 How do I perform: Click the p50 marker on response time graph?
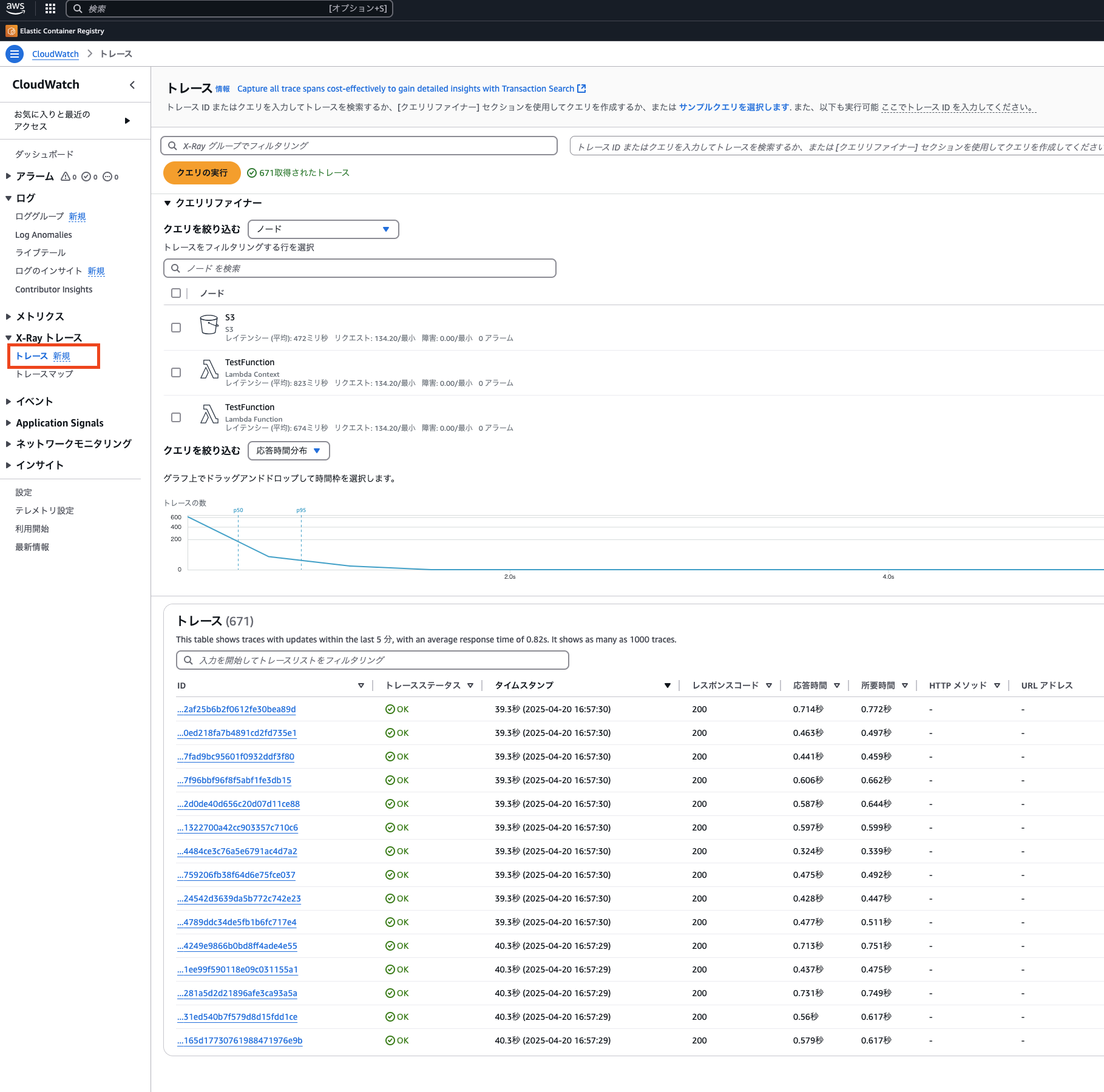(239, 511)
